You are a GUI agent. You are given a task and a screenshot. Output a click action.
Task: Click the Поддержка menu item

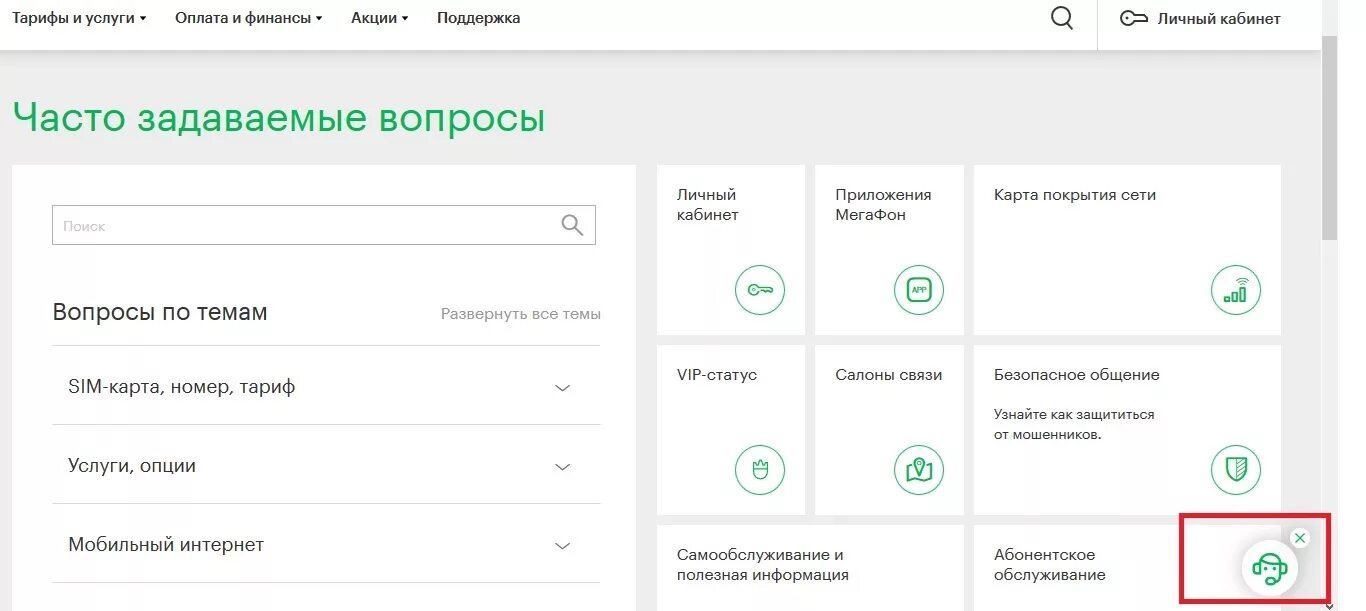tap(477, 17)
